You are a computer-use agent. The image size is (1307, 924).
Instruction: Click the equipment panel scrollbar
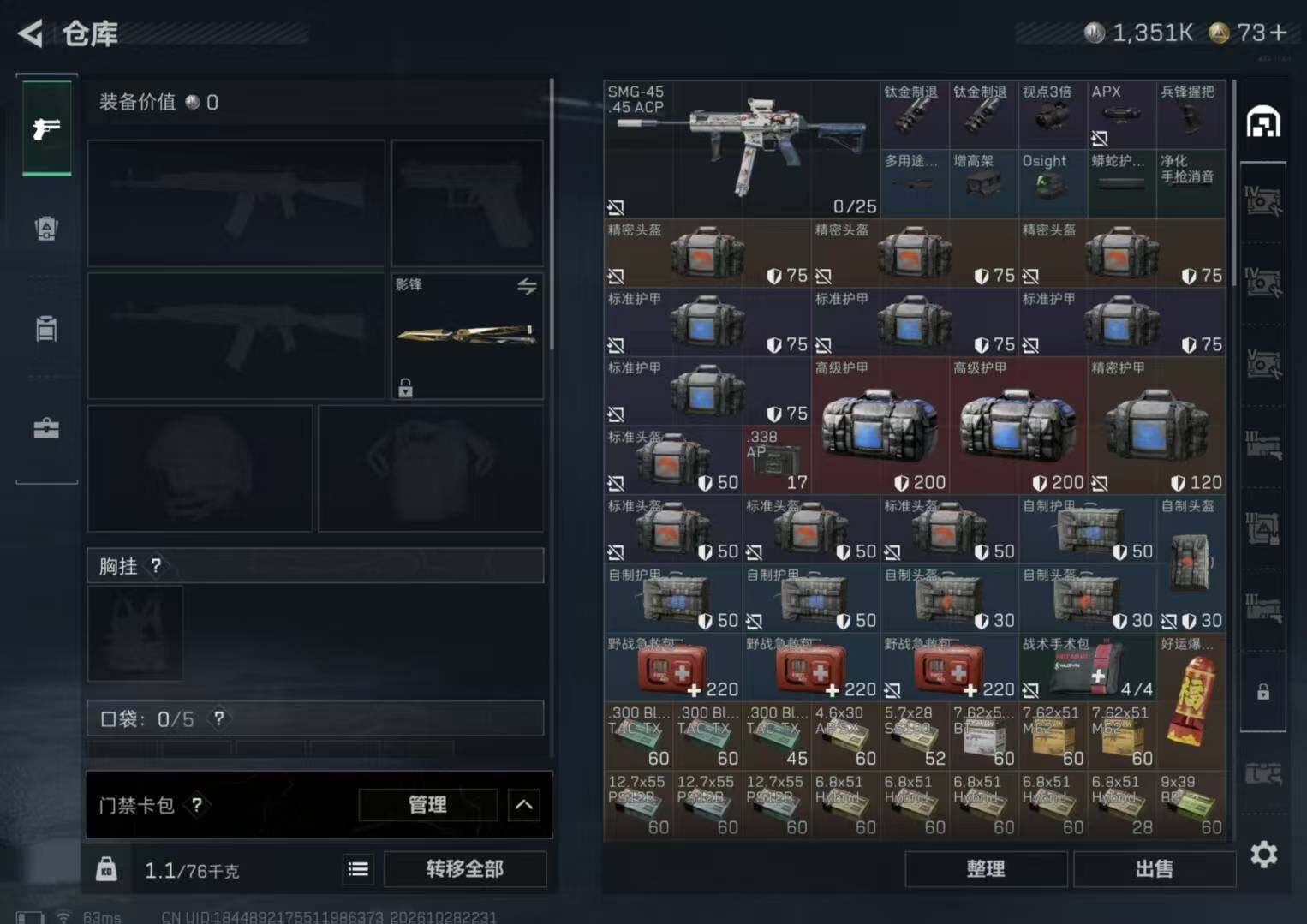coord(552,214)
